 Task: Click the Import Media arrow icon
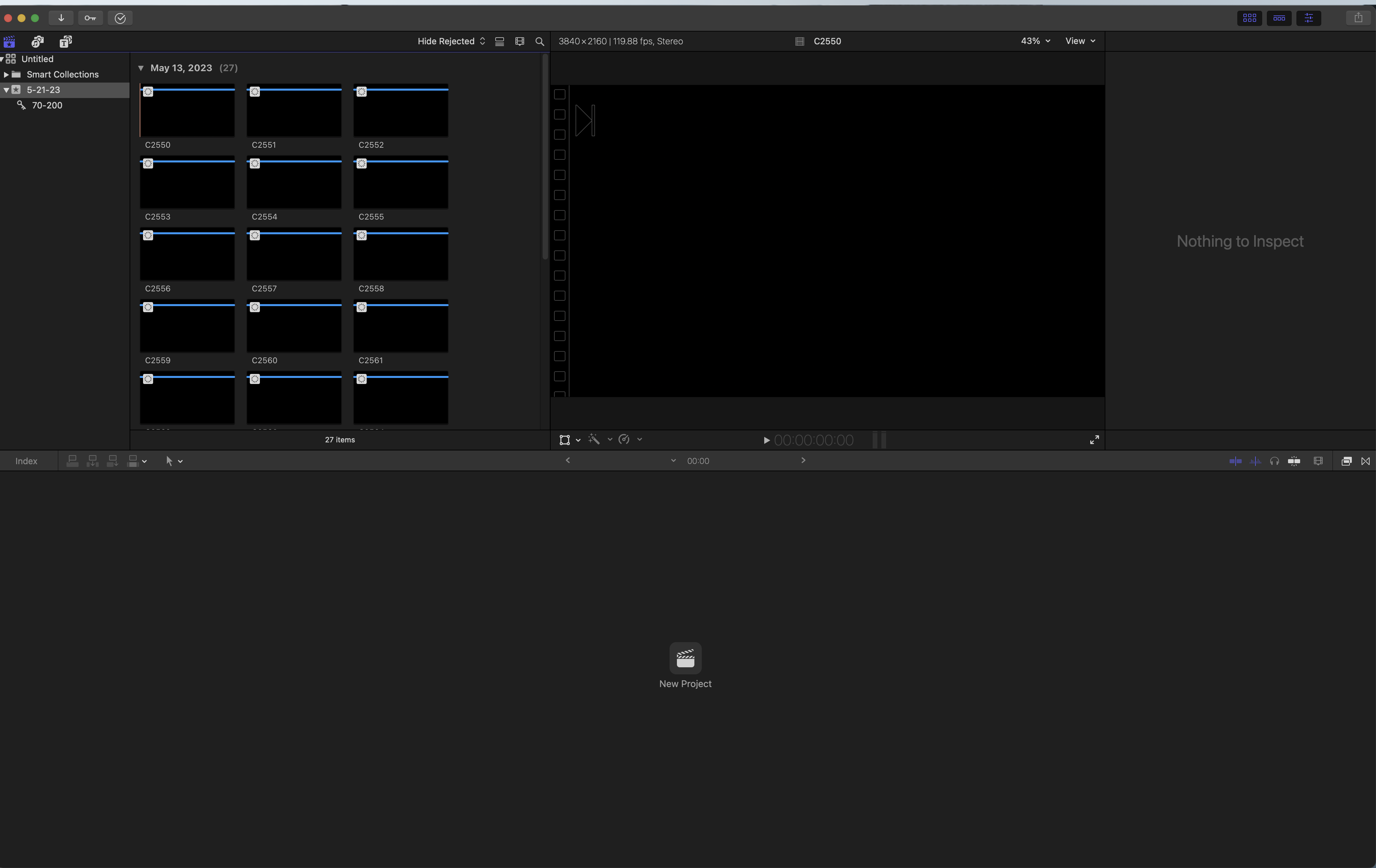coord(60,18)
